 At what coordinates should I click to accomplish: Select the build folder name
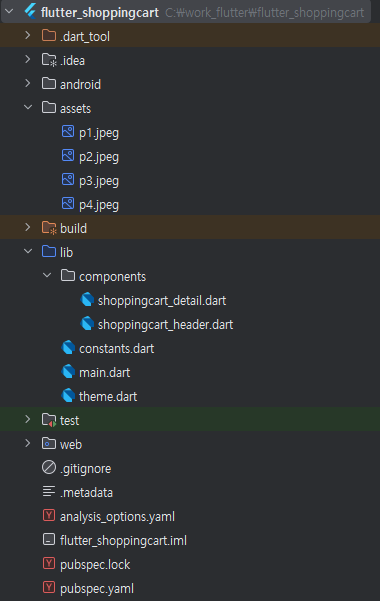coord(73,229)
